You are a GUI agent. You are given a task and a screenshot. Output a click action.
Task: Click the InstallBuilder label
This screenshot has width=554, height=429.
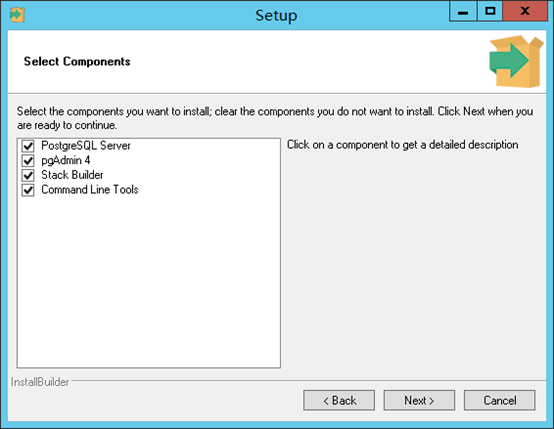pyautogui.click(x=40, y=382)
